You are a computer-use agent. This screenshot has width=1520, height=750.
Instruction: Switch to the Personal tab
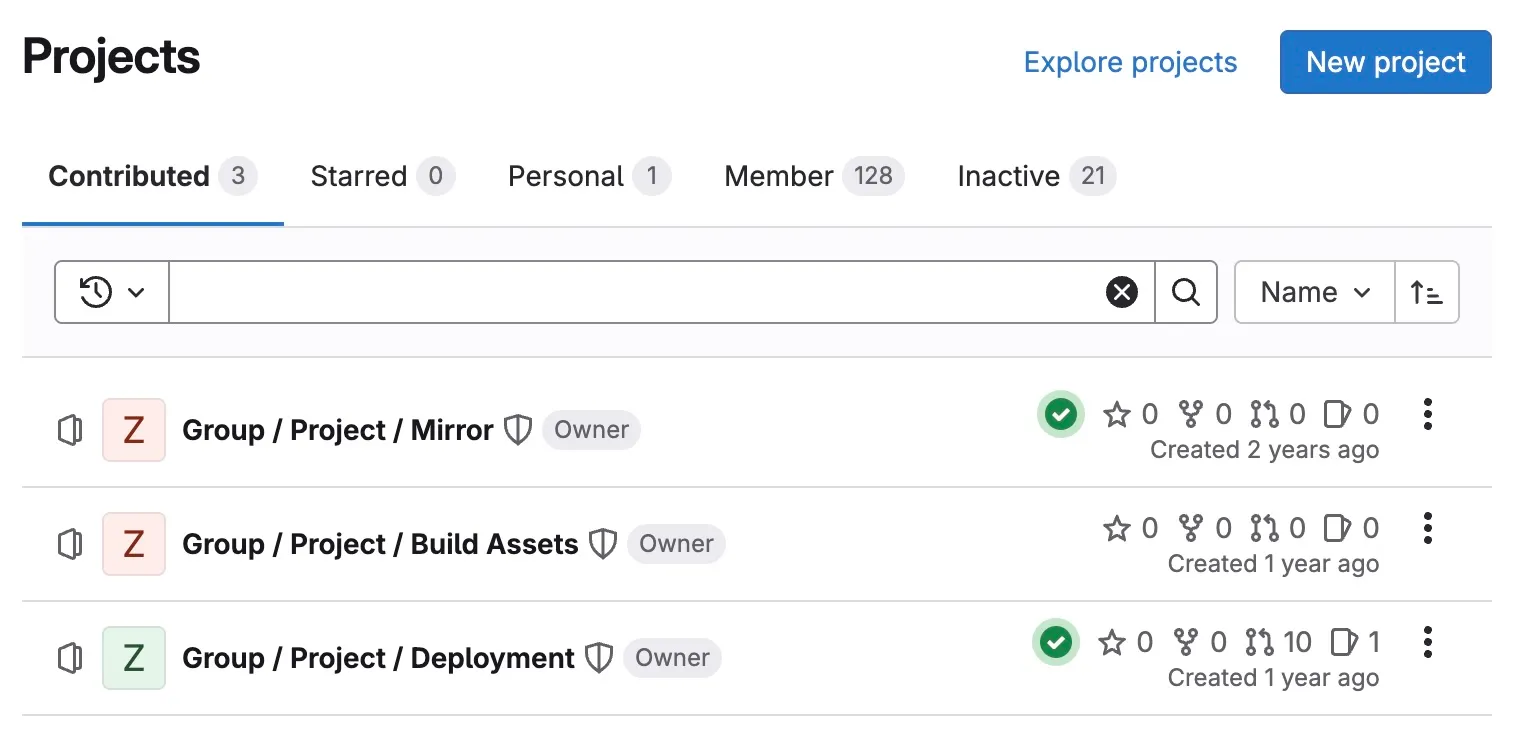(589, 177)
